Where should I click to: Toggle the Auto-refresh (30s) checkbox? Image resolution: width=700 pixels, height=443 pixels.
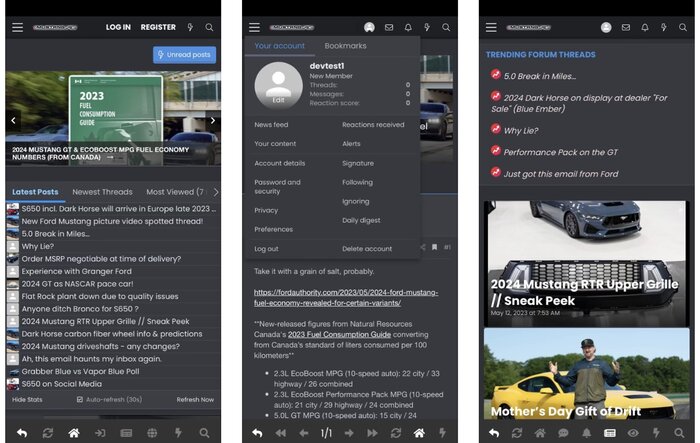[x=80, y=399]
